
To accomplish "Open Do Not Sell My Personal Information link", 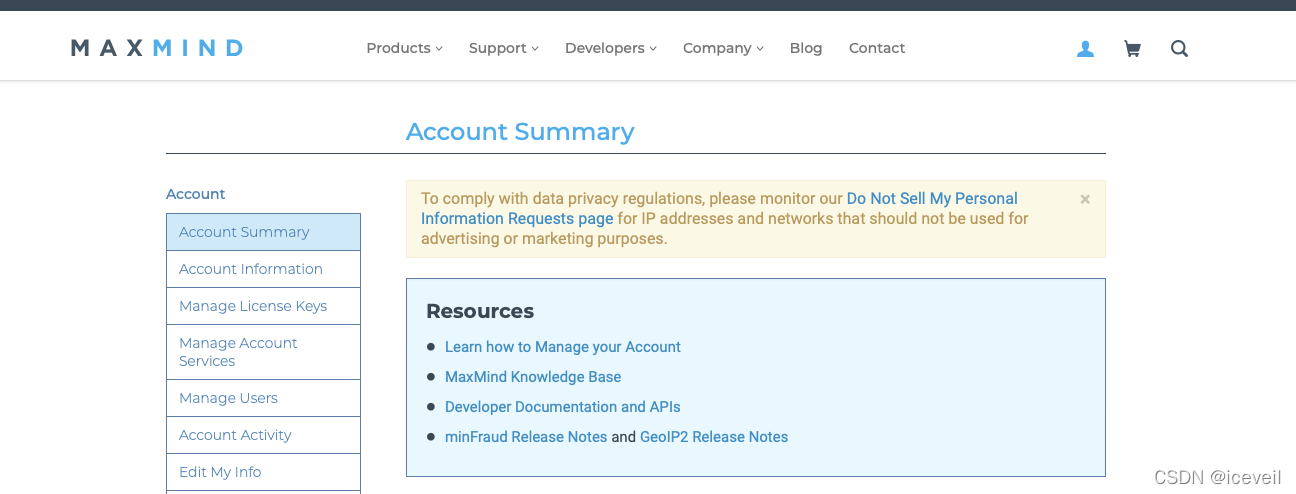I will (931, 199).
